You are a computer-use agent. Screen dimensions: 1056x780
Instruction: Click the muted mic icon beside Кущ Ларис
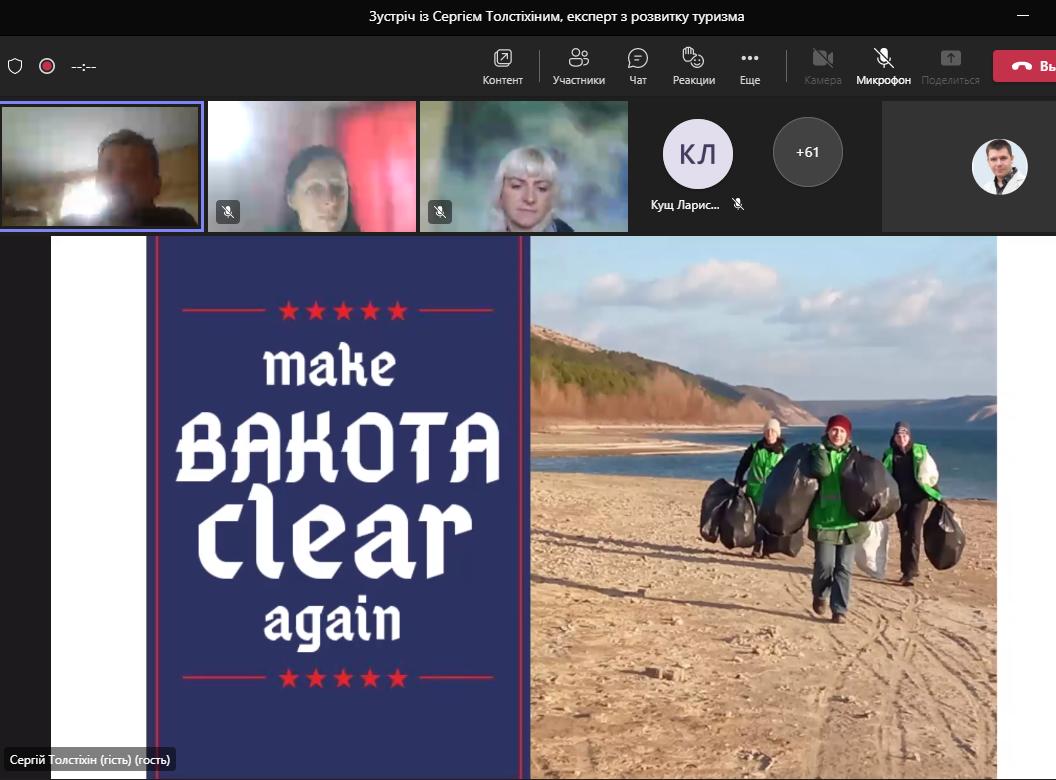(x=738, y=204)
